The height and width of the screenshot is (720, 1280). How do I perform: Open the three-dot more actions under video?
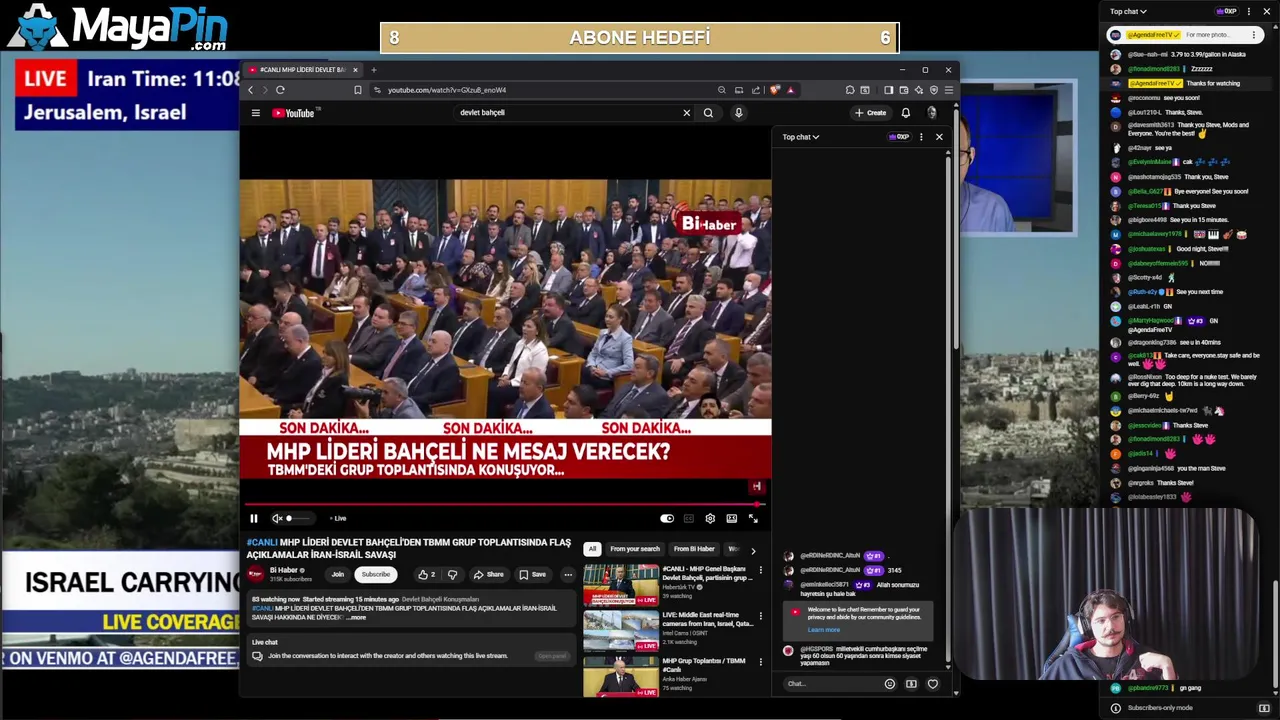coord(568,574)
